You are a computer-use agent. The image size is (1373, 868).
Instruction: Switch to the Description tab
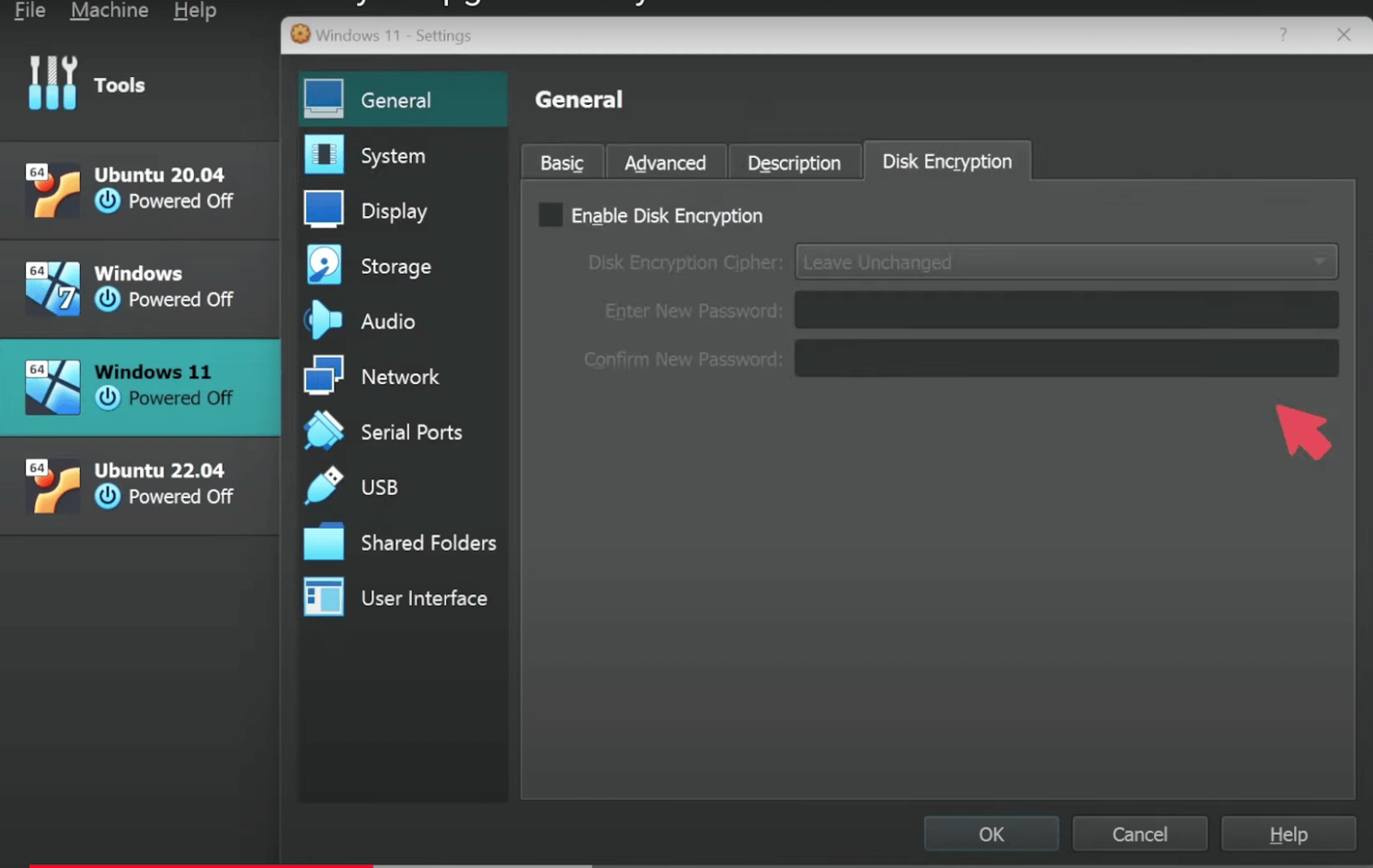pyautogui.click(x=794, y=161)
